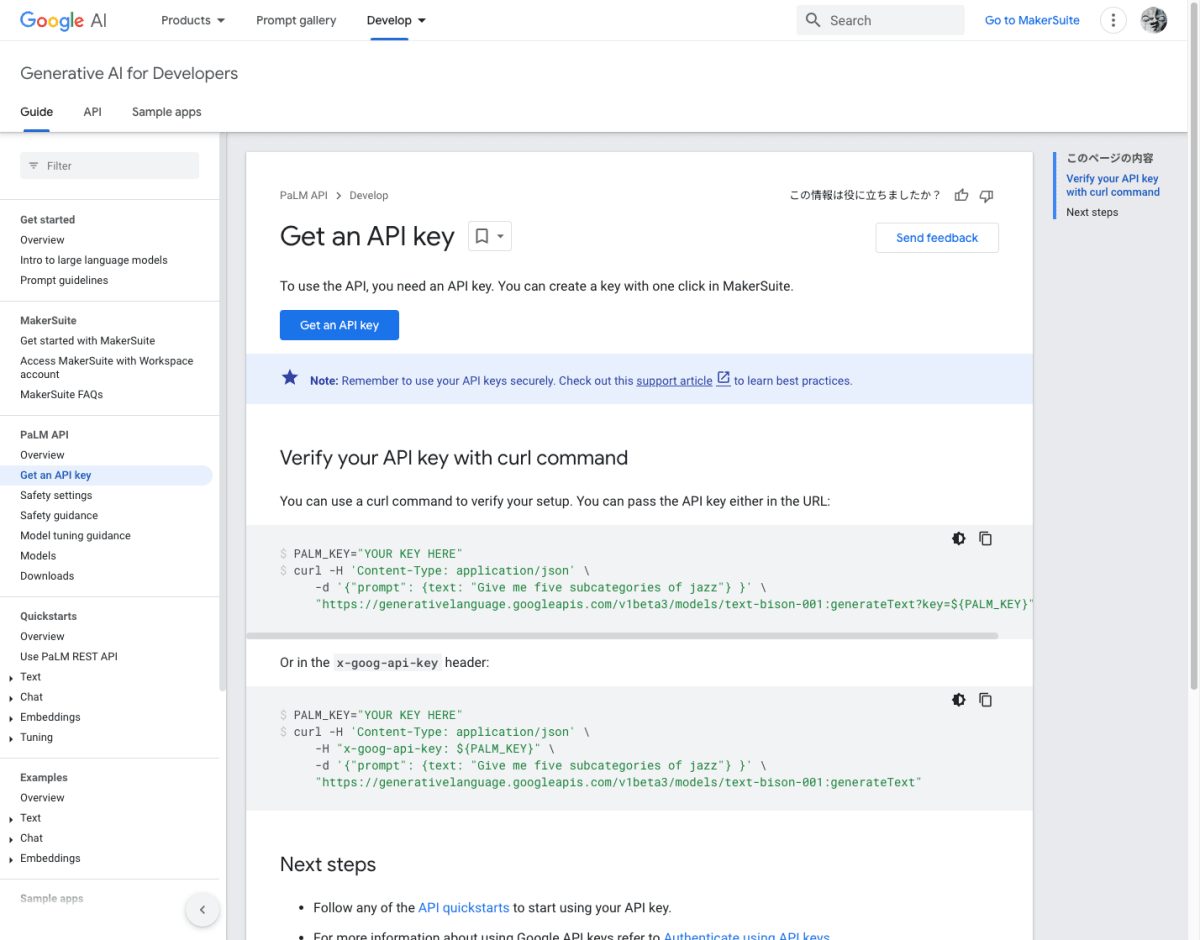The image size is (1200, 940).
Task: Expand Embeddings under Examples
Action: (x=11, y=858)
